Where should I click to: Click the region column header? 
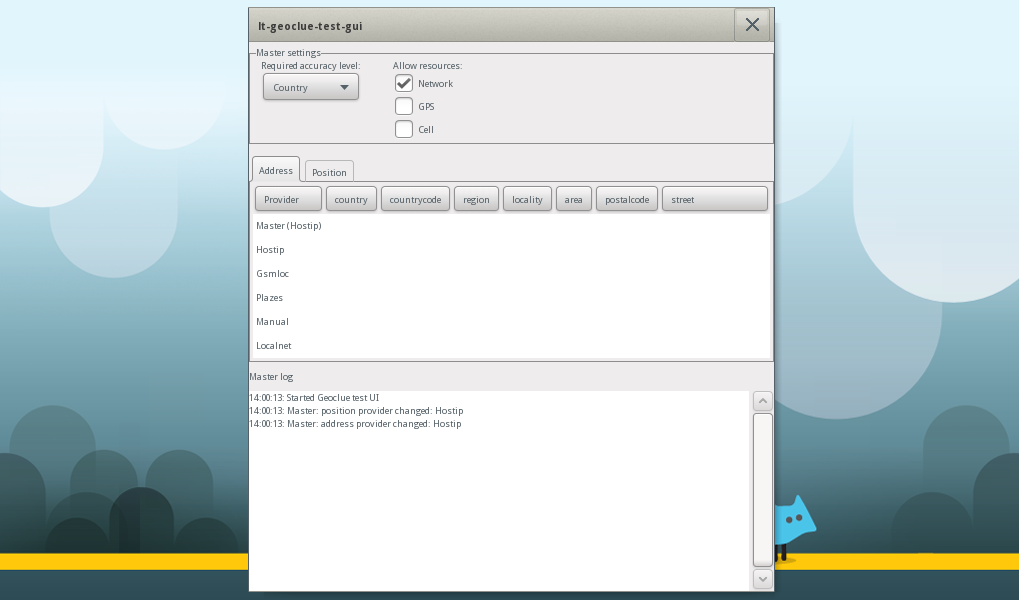click(x=476, y=199)
